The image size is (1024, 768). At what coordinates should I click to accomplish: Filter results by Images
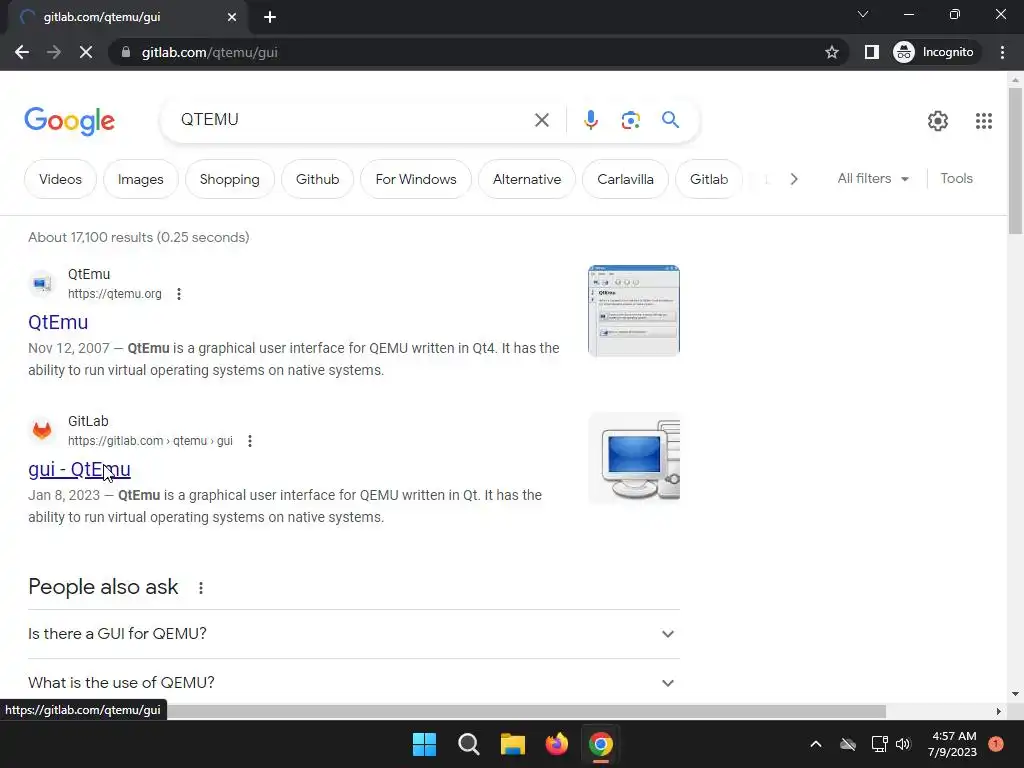coord(140,179)
